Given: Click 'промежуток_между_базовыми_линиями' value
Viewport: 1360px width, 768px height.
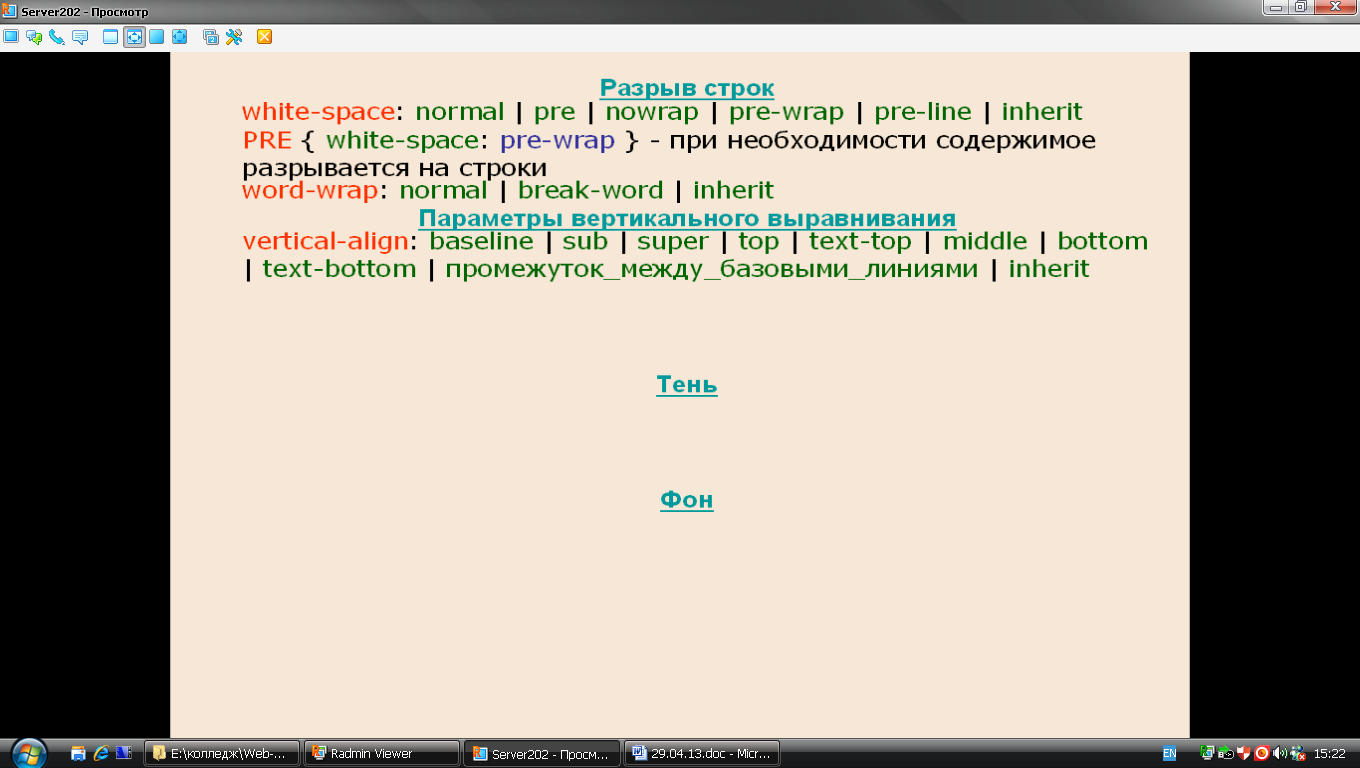Looking at the screenshot, I should pyautogui.click(x=711, y=269).
